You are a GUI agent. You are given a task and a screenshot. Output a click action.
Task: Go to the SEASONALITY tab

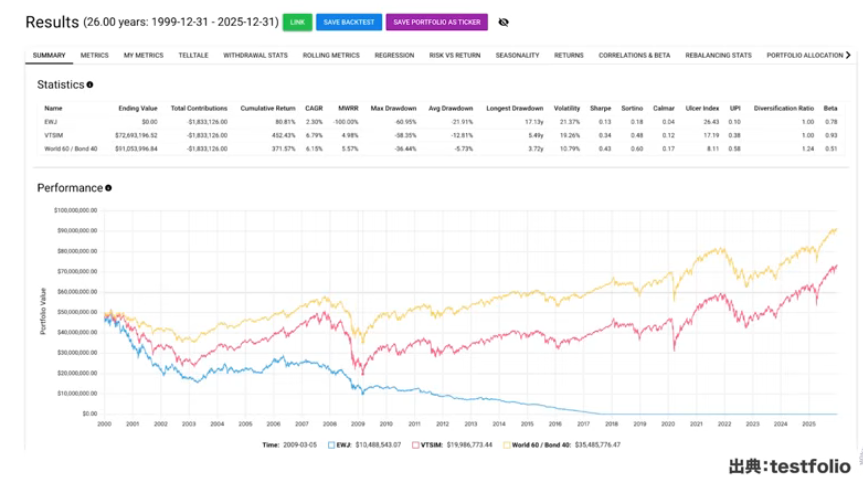click(517, 56)
